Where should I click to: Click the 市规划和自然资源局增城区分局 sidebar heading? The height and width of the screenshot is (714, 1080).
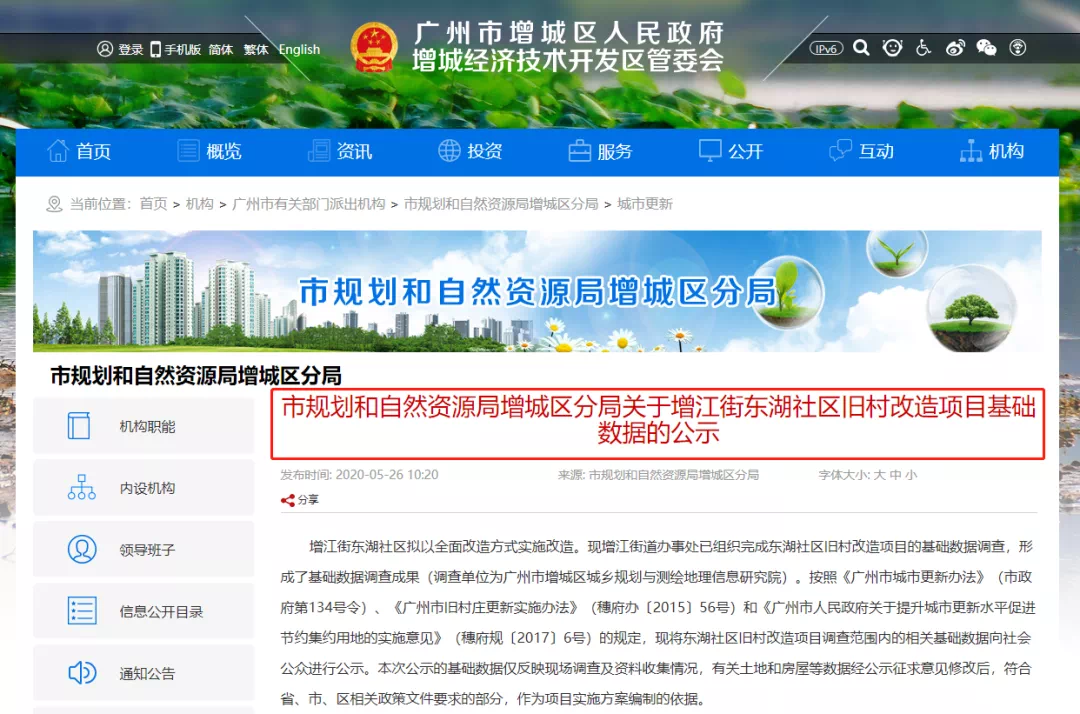[x=196, y=376]
